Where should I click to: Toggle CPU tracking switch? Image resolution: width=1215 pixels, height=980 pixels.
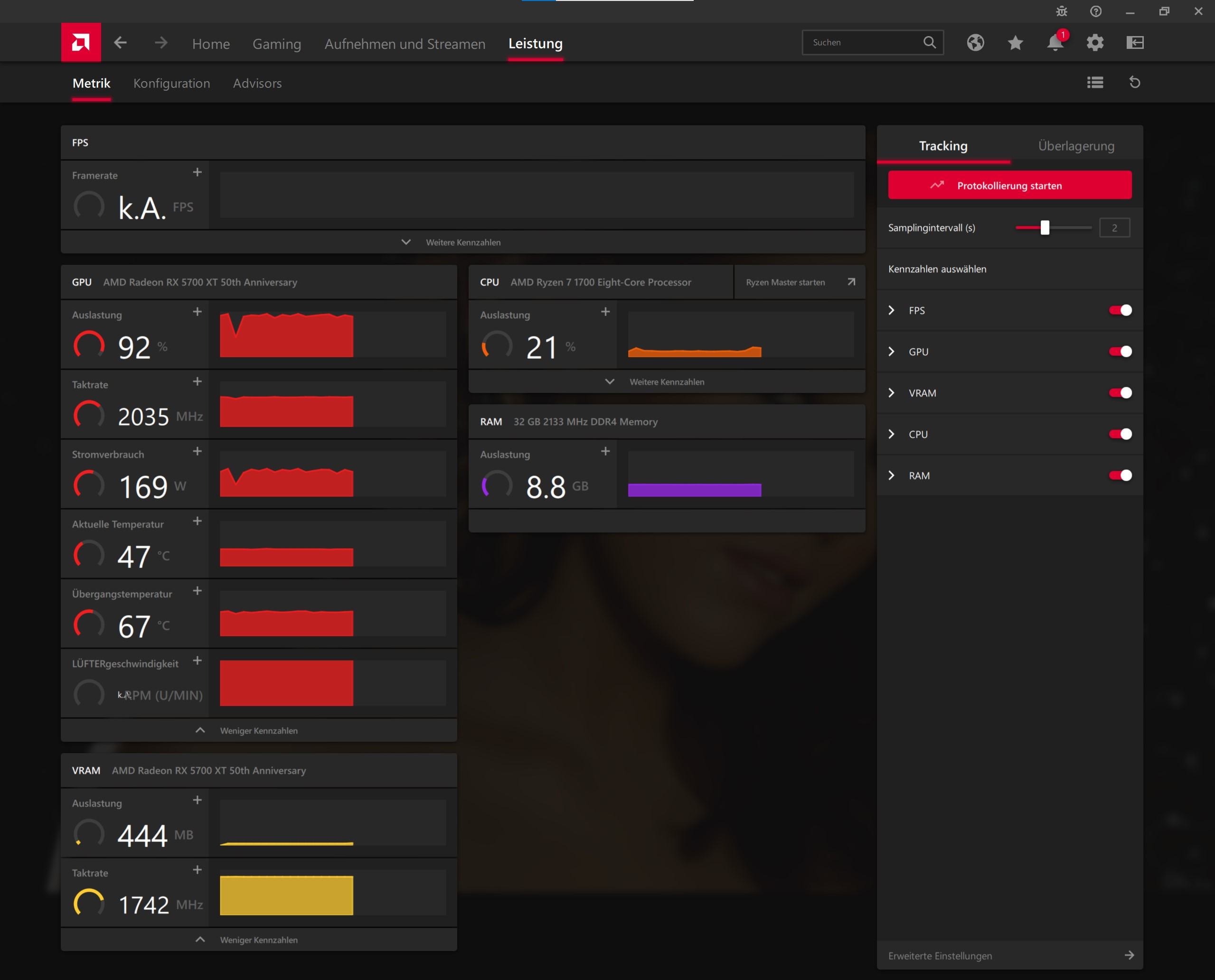(1120, 434)
